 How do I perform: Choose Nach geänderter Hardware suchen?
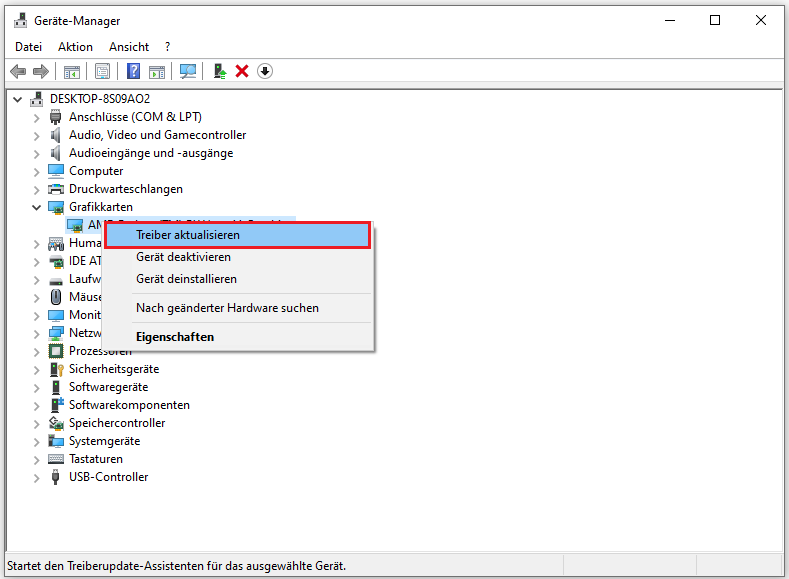pyautogui.click(x=238, y=308)
